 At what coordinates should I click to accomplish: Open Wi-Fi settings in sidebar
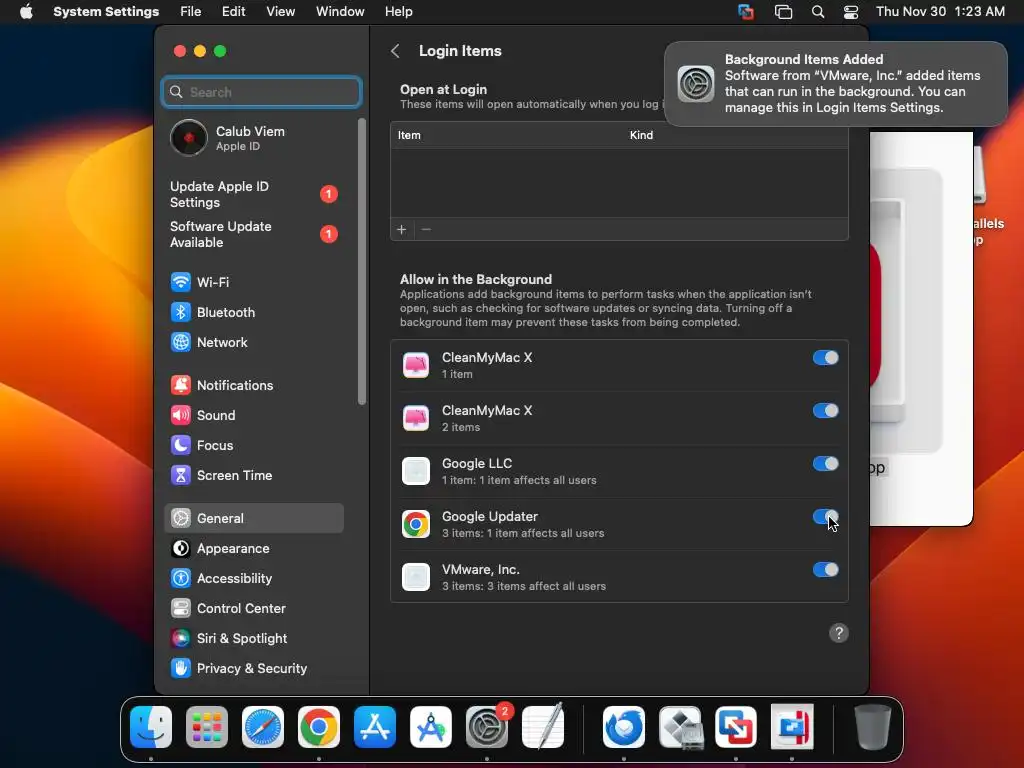coord(253,282)
